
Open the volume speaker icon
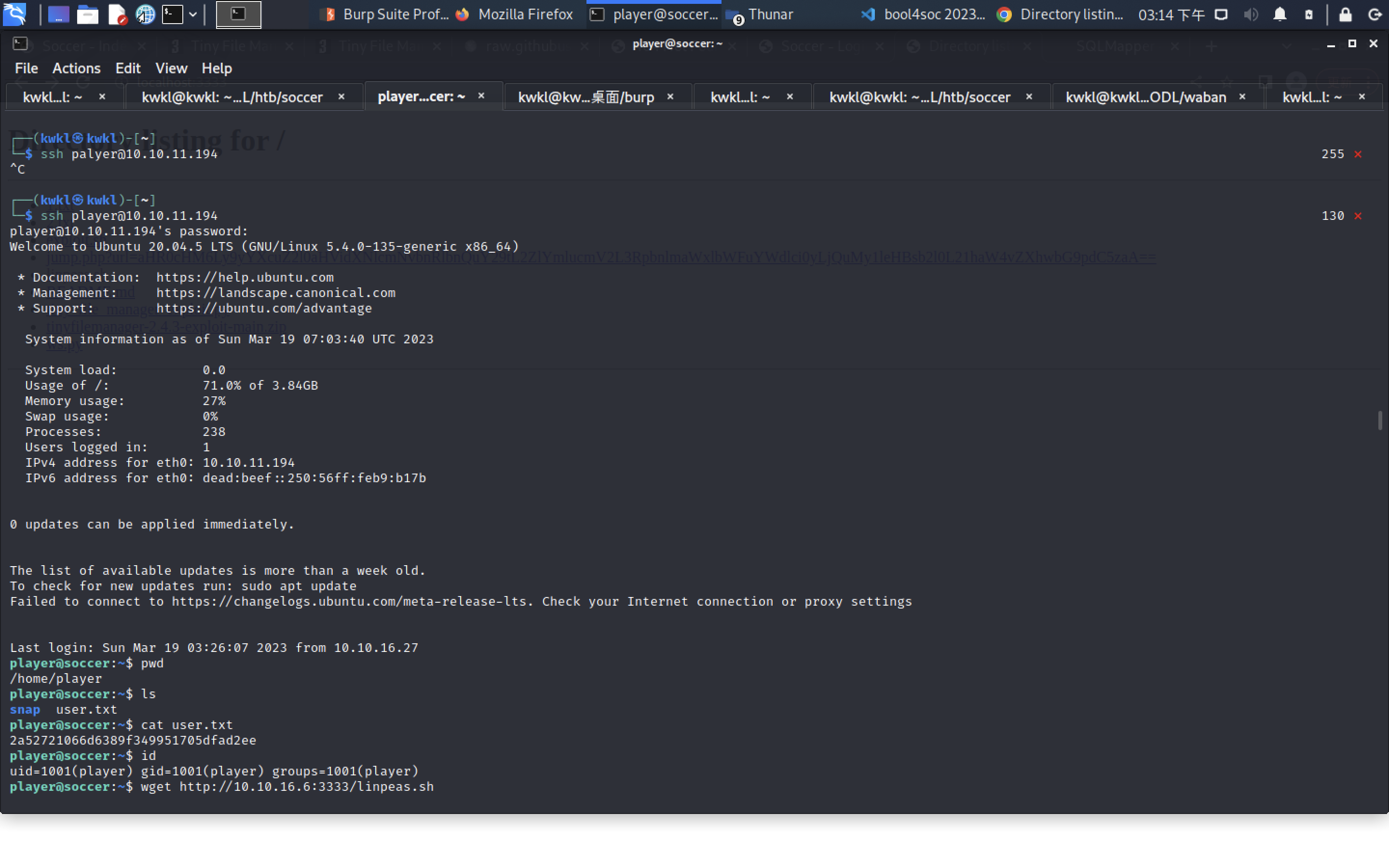pyautogui.click(x=1251, y=14)
